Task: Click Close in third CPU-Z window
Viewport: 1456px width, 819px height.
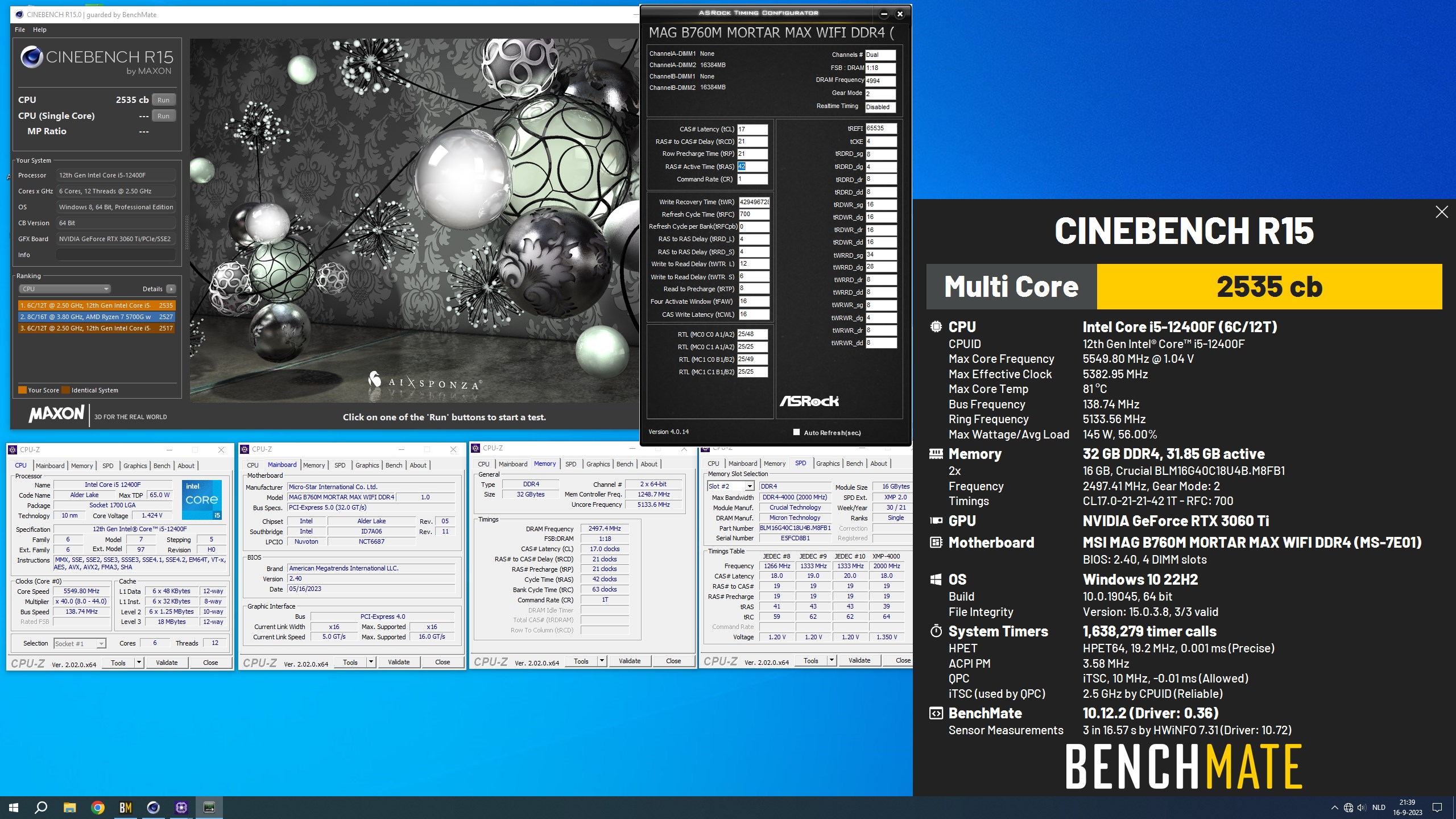Action: click(673, 661)
